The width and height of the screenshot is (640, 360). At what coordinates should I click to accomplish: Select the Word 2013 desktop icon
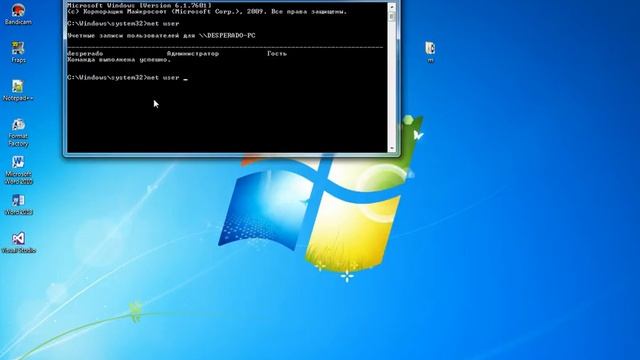(18, 205)
